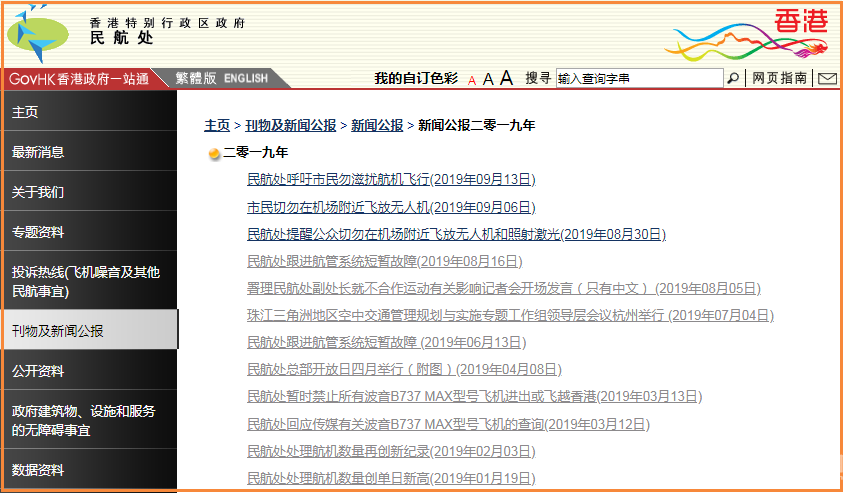Open the envelope contact icon
Image resolution: width=844 pixels, height=493 pixels.
(827, 79)
